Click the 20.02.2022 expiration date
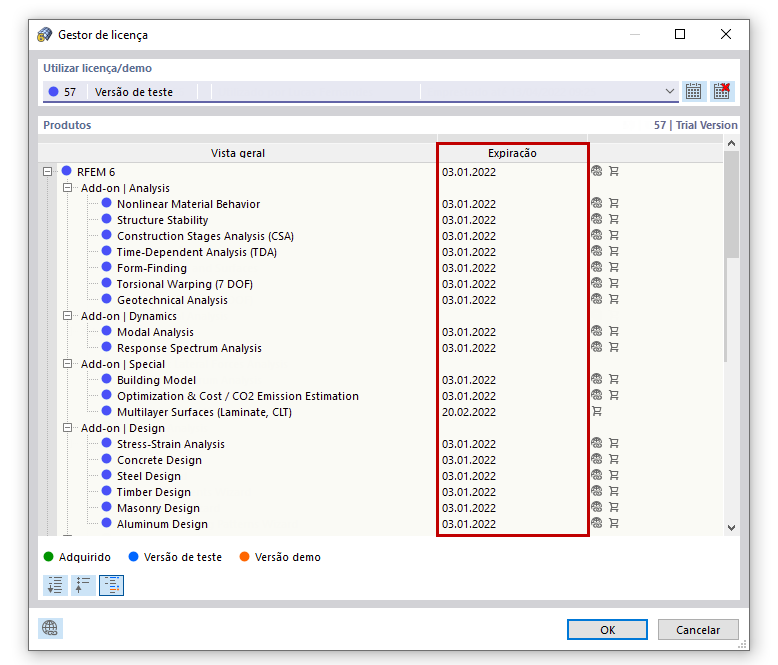This screenshot has width=778, height=665. [469, 412]
